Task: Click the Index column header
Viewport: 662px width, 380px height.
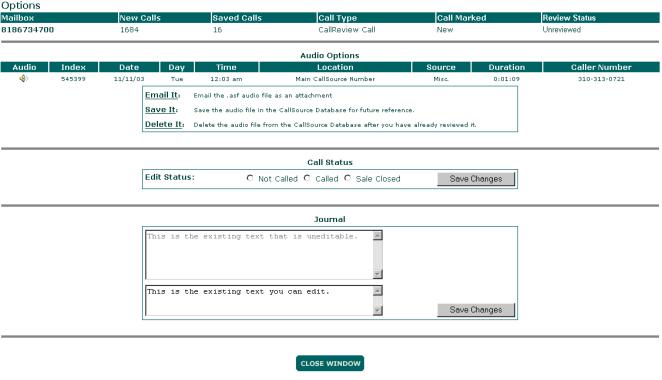Action: click(73, 67)
